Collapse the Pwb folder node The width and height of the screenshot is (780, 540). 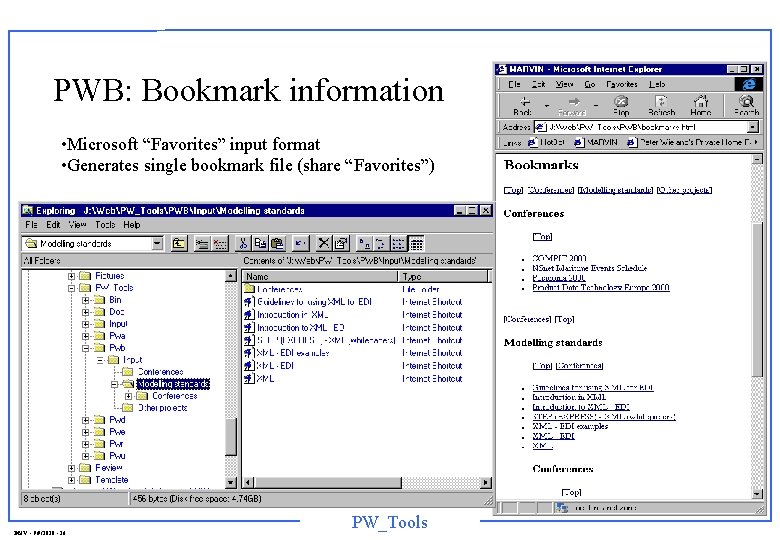(x=86, y=348)
